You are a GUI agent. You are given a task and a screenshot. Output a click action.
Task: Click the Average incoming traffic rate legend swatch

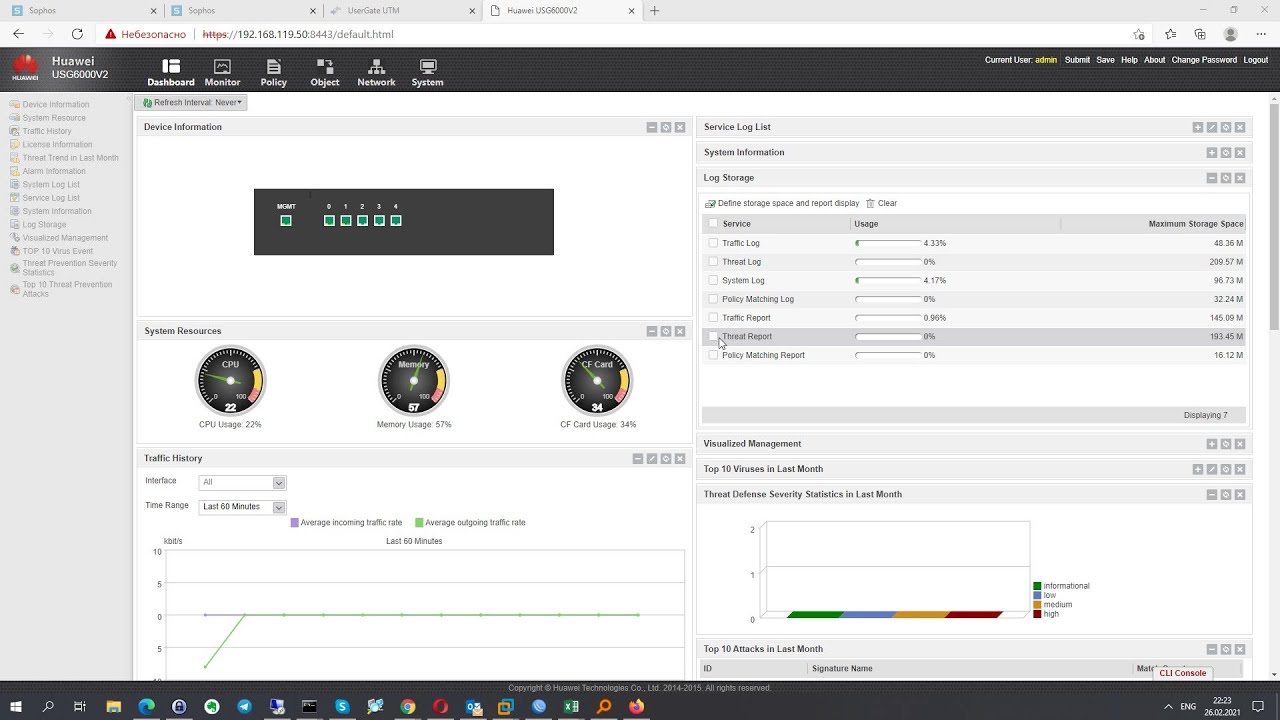[294, 523]
